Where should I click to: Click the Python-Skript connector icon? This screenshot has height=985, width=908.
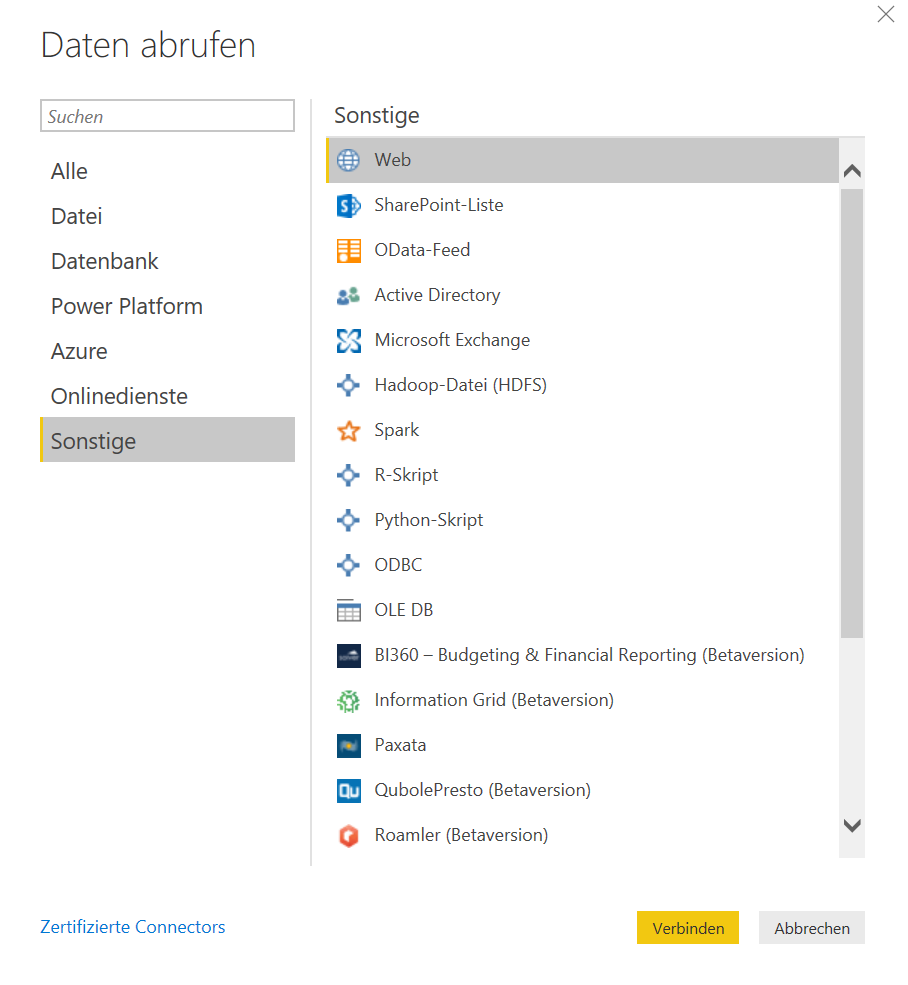tap(348, 520)
